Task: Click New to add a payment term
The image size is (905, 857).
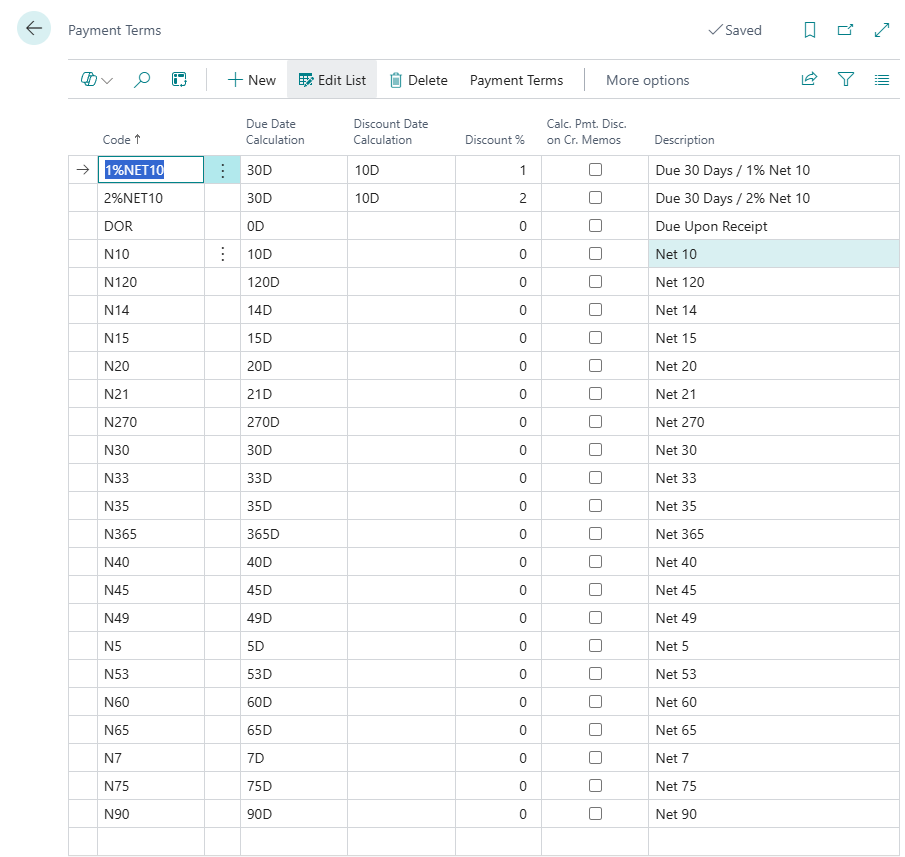Action: click(x=251, y=80)
